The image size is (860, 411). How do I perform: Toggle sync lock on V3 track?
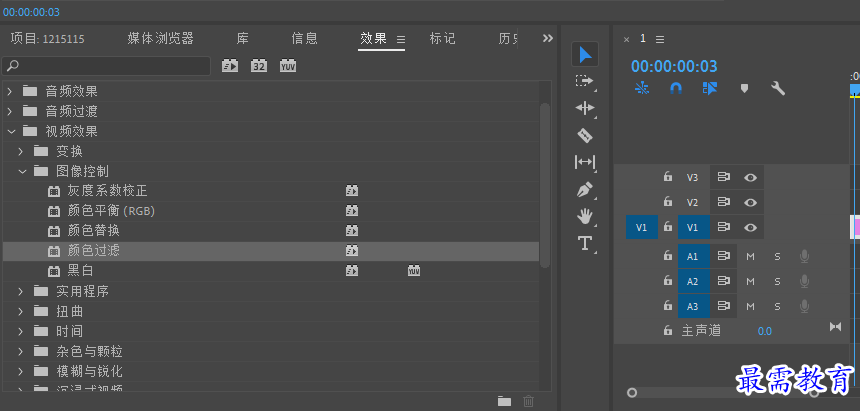click(723, 177)
